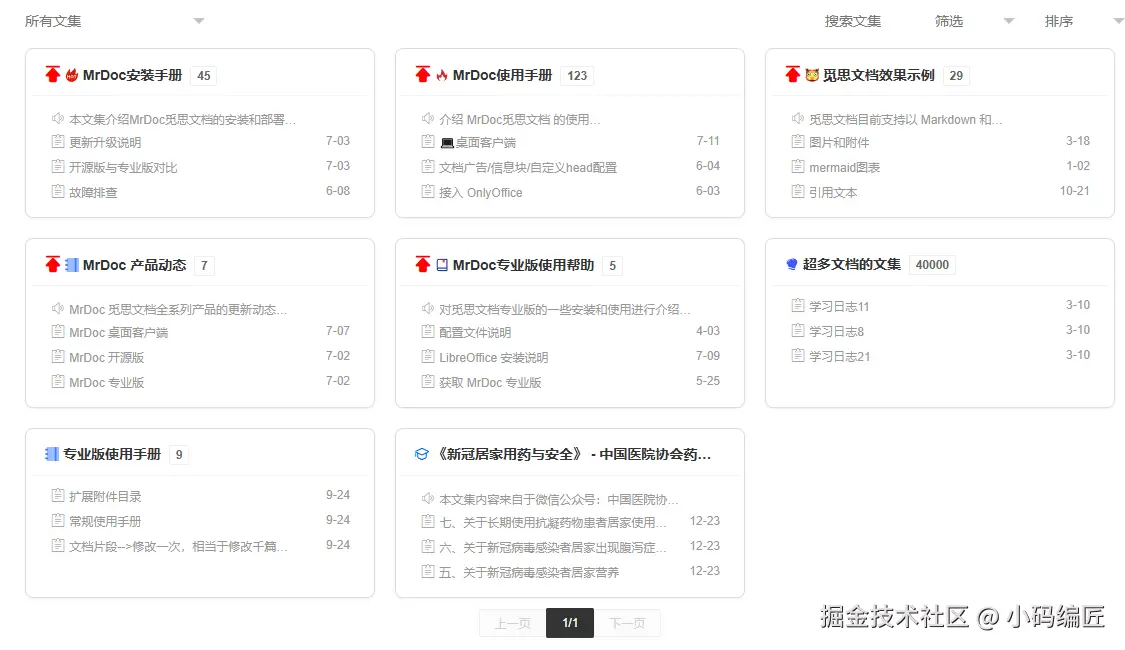The image size is (1125, 650).
Task: Click document icon beside 常规使用手册
Action: [x=57, y=520]
